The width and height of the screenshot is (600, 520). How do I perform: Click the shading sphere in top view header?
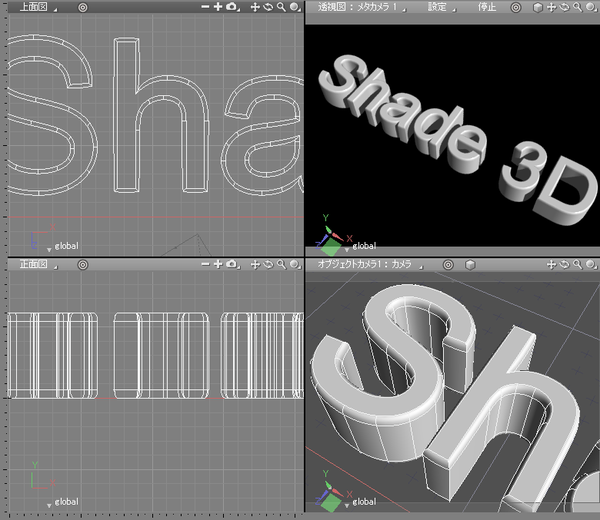pos(296,7)
